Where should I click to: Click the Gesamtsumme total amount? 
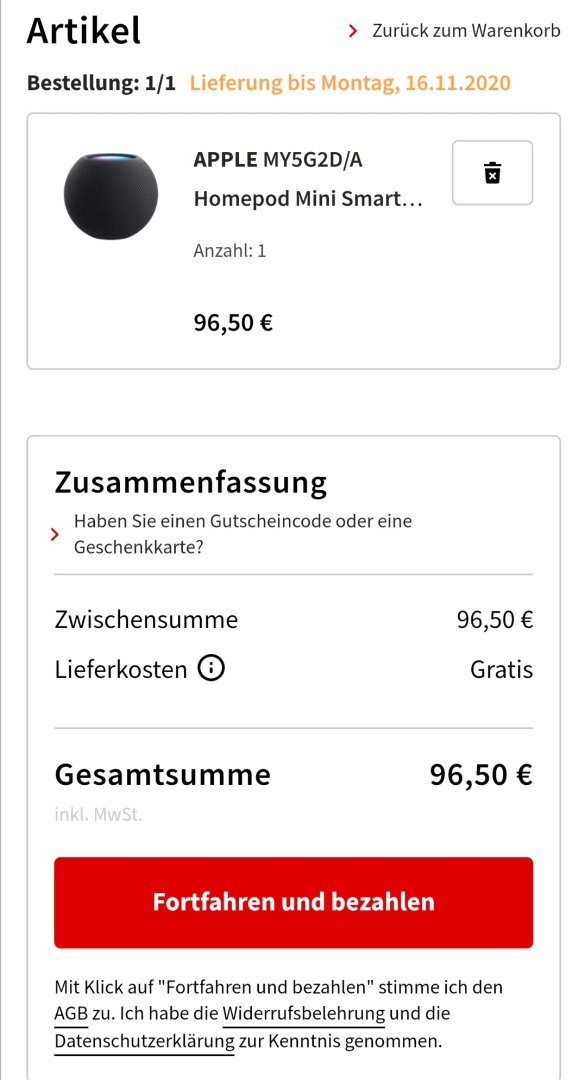pos(481,775)
